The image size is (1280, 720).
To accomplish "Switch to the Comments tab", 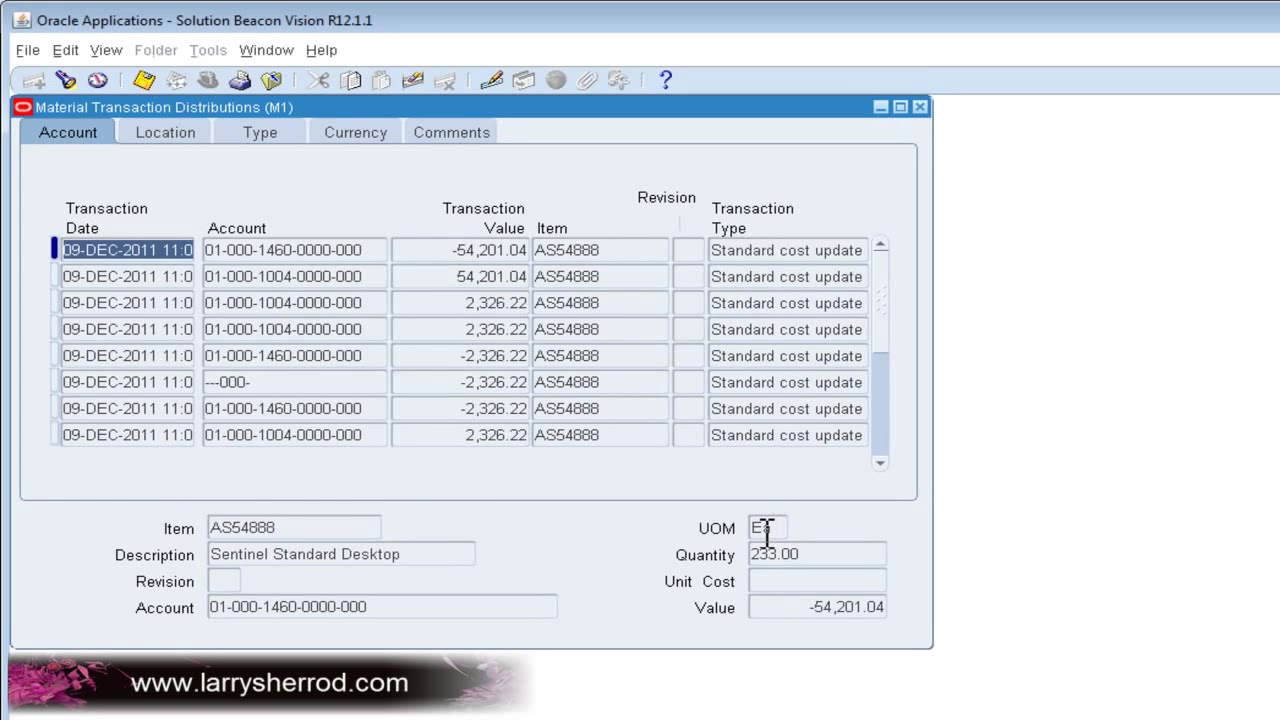I will point(452,132).
